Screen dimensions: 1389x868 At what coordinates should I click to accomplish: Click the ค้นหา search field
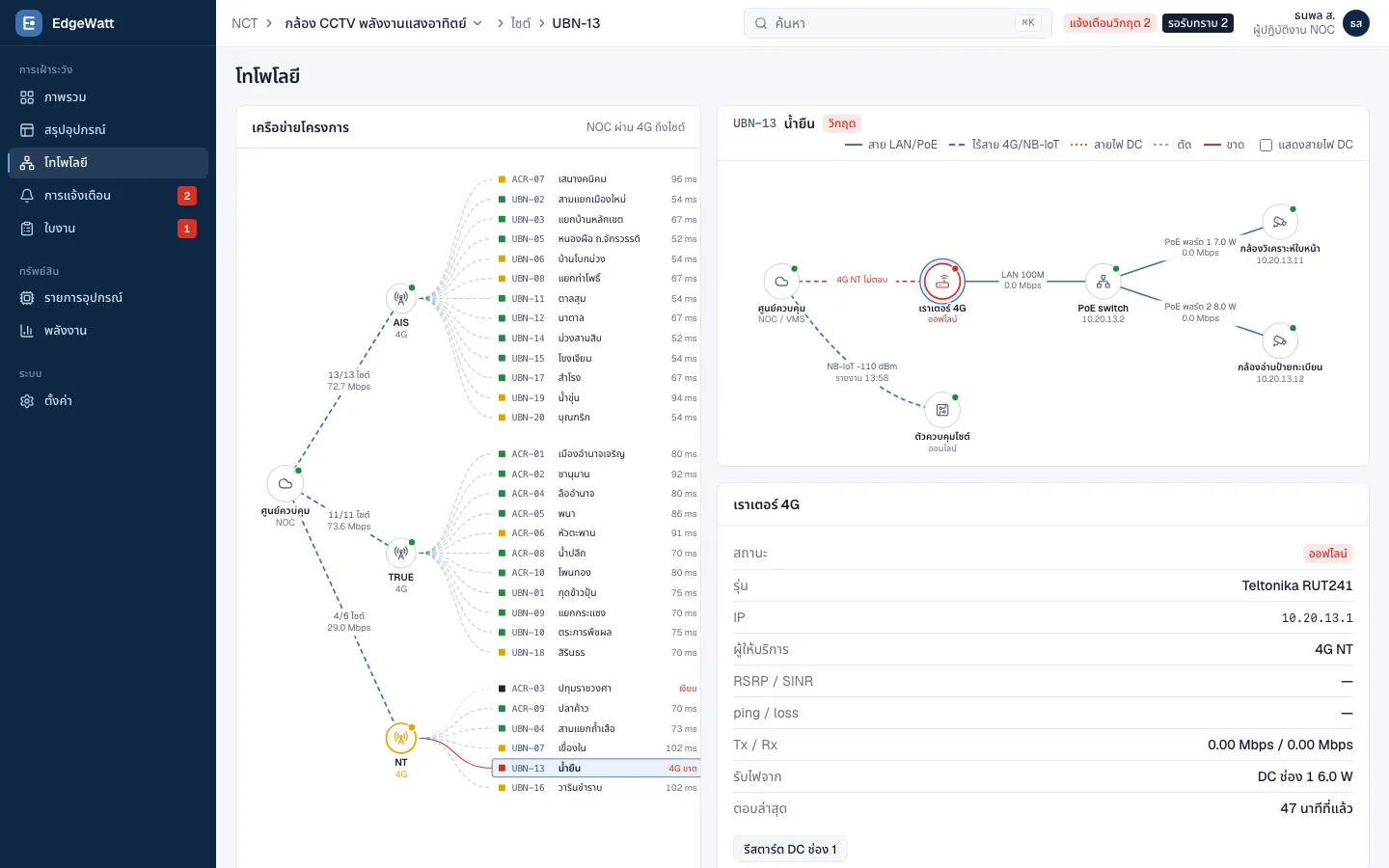897,23
